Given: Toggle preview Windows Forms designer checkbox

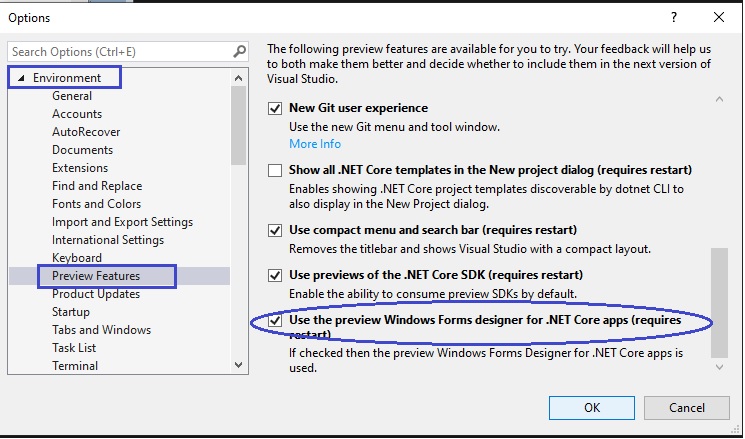Looking at the screenshot, I should coord(275,320).
